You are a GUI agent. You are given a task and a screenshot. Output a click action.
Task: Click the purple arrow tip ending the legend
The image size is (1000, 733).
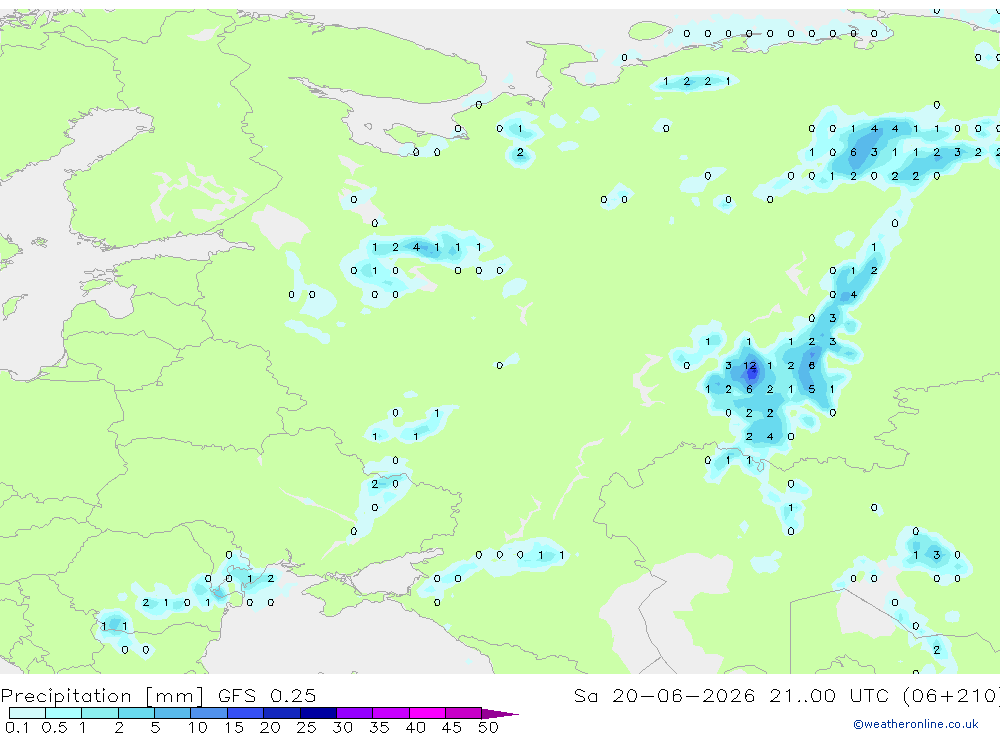500,713
